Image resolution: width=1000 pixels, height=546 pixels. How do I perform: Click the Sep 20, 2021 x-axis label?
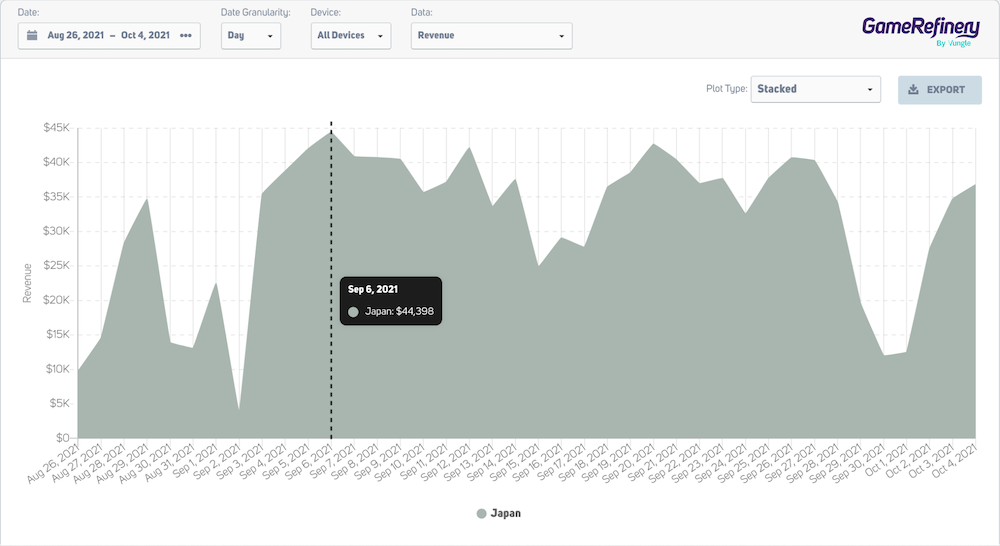629,463
